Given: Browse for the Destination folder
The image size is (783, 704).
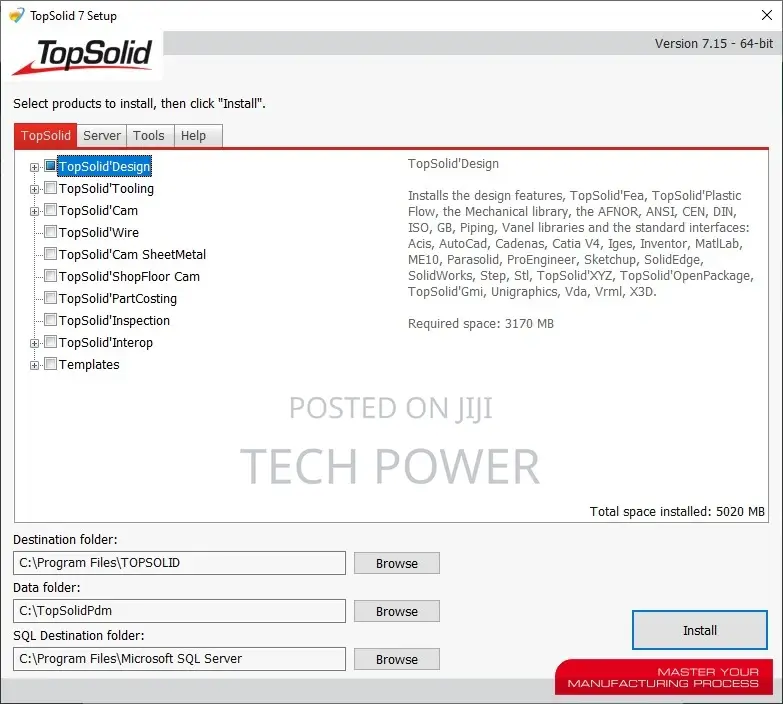Looking at the screenshot, I should (397, 563).
